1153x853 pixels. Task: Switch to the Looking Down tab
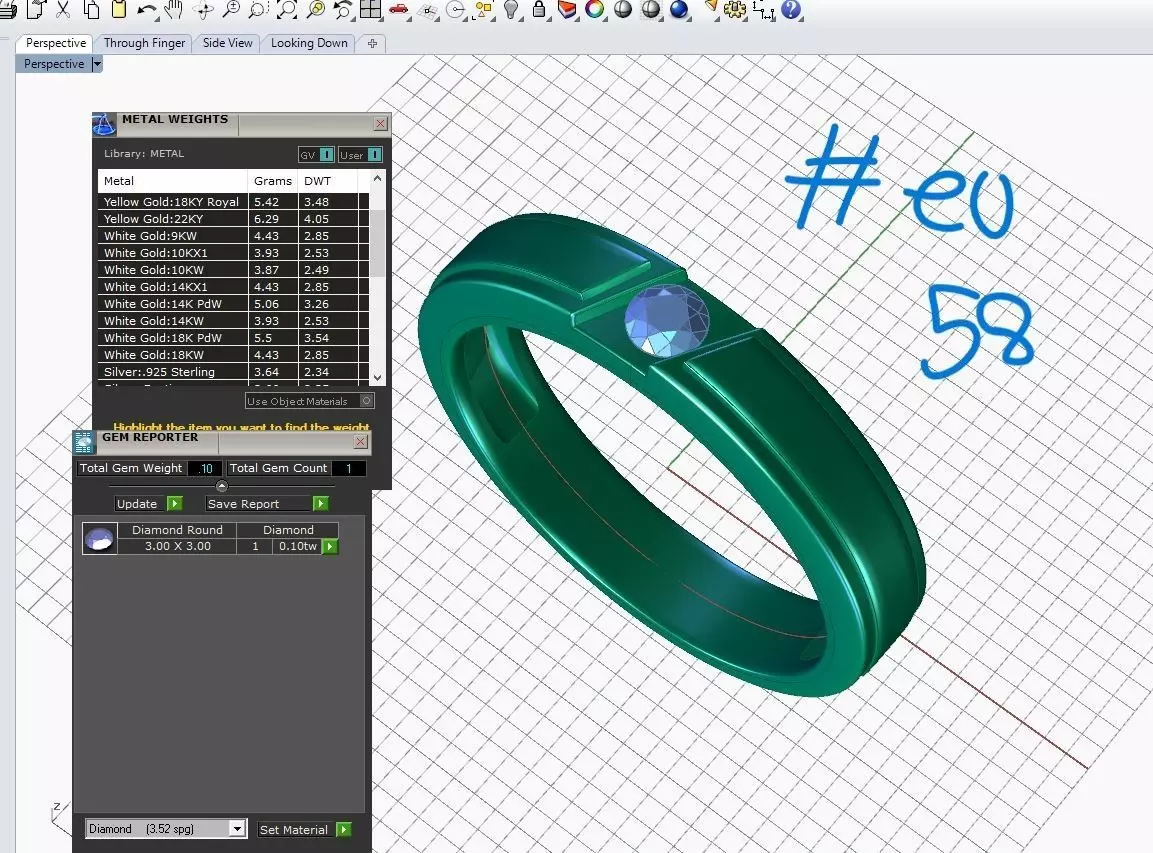click(309, 43)
